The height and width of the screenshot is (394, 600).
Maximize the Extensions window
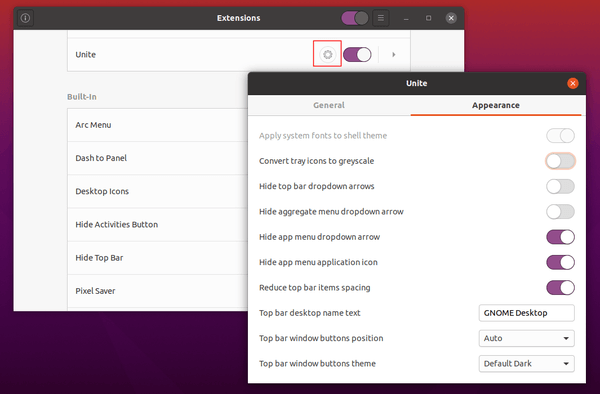click(429, 18)
